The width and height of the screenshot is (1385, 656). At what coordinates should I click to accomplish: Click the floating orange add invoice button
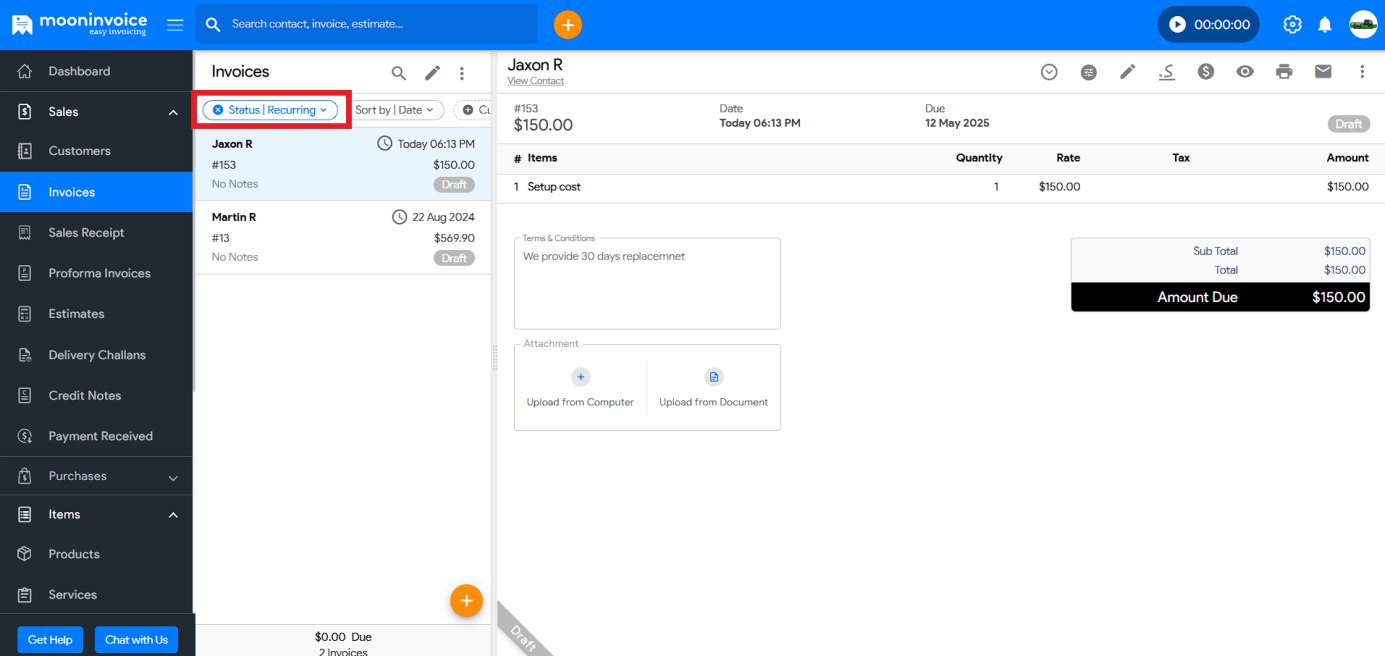[x=466, y=600]
